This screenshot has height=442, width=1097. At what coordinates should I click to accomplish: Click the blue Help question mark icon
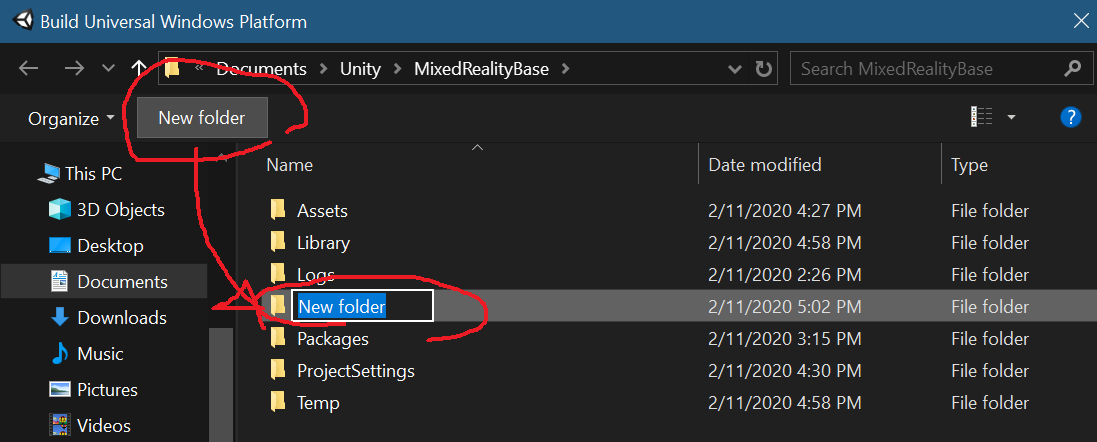[1071, 117]
